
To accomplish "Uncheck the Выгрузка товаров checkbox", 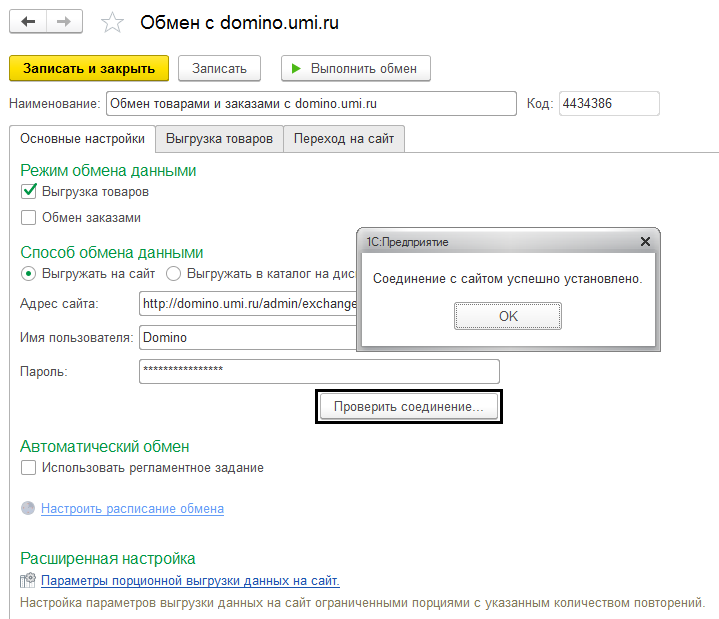I will (29, 191).
